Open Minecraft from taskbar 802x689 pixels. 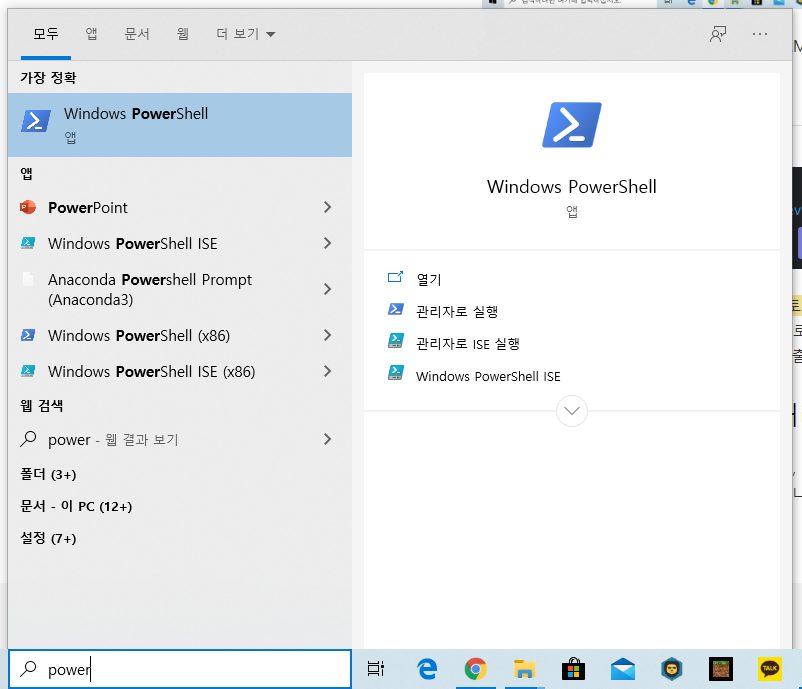pyautogui.click(x=721, y=669)
